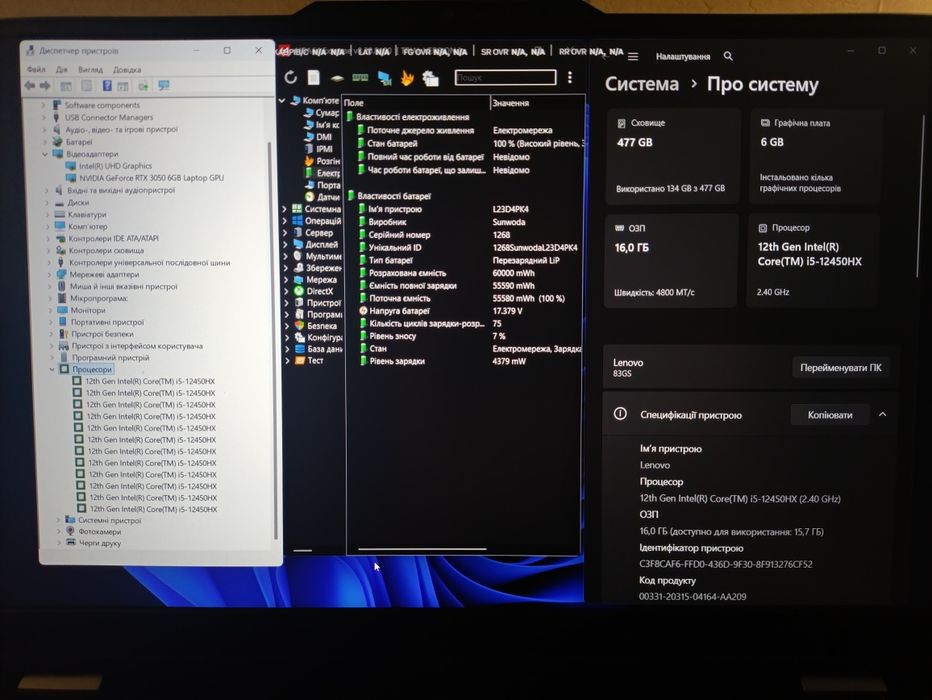The width and height of the screenshot is (932, 700).
Task: Collapse the Специфікації пристрою section chevron
Action: 883,415
